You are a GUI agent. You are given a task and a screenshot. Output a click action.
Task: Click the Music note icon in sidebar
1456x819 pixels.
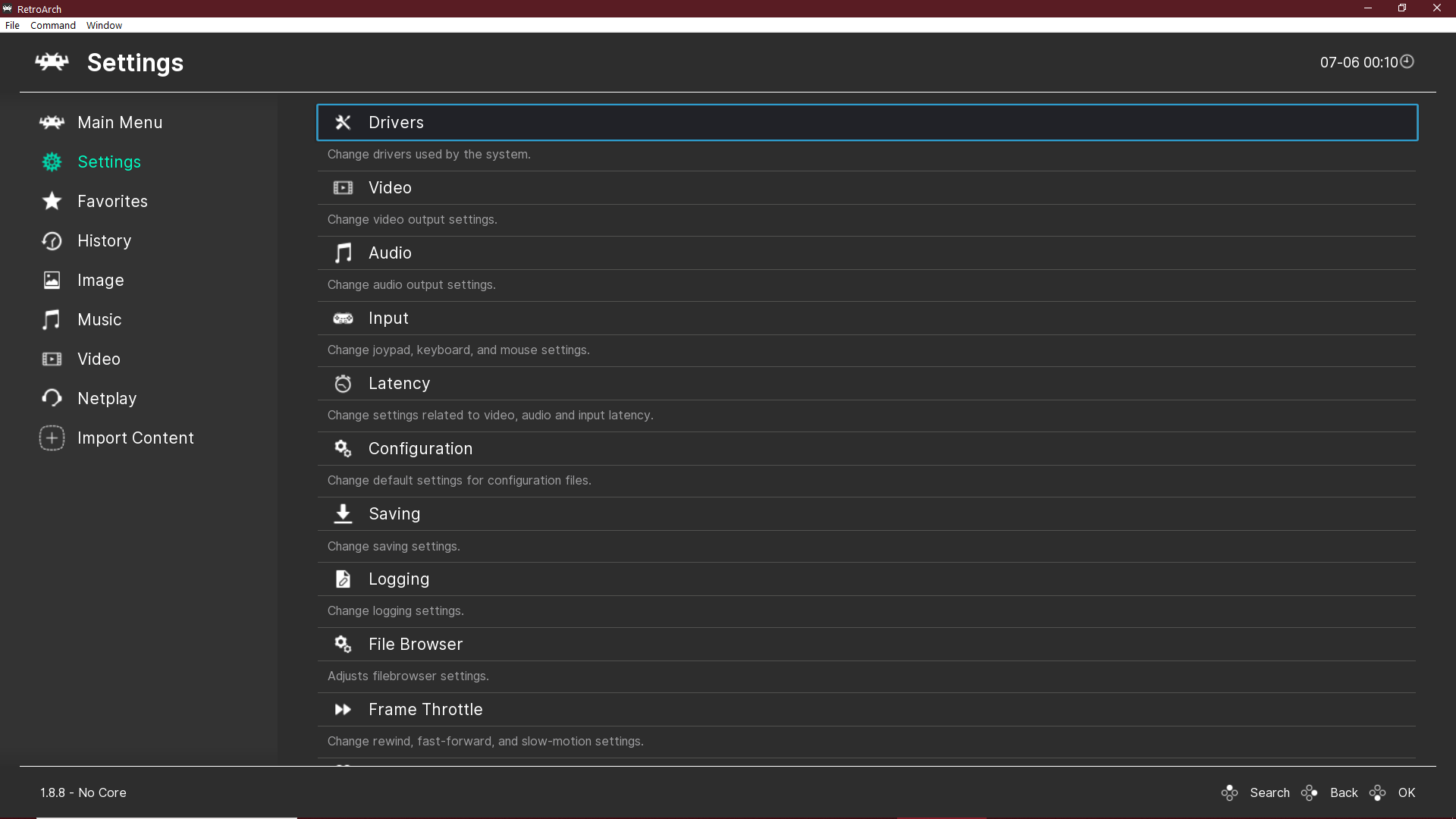52,319
